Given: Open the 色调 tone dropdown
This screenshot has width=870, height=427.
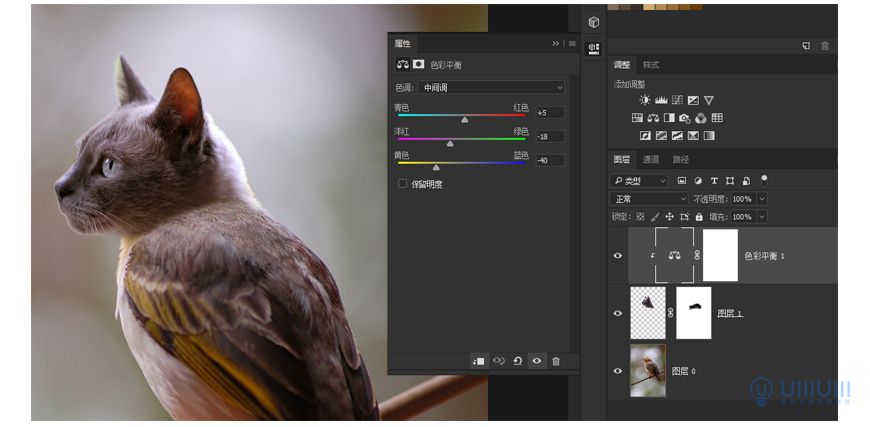Looking at the screenshot, I should [x=491, y=88].
